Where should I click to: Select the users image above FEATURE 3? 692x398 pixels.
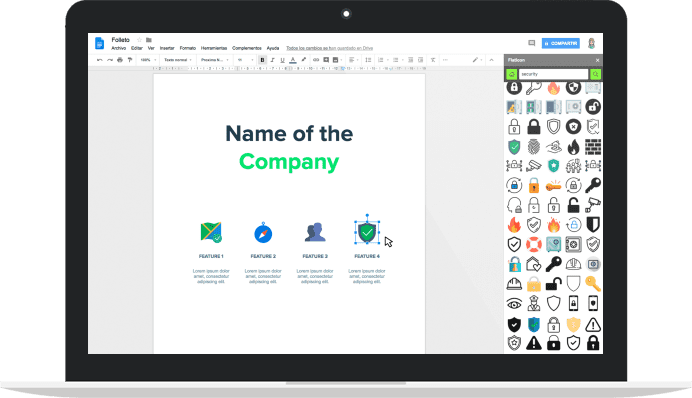point(315,232)
